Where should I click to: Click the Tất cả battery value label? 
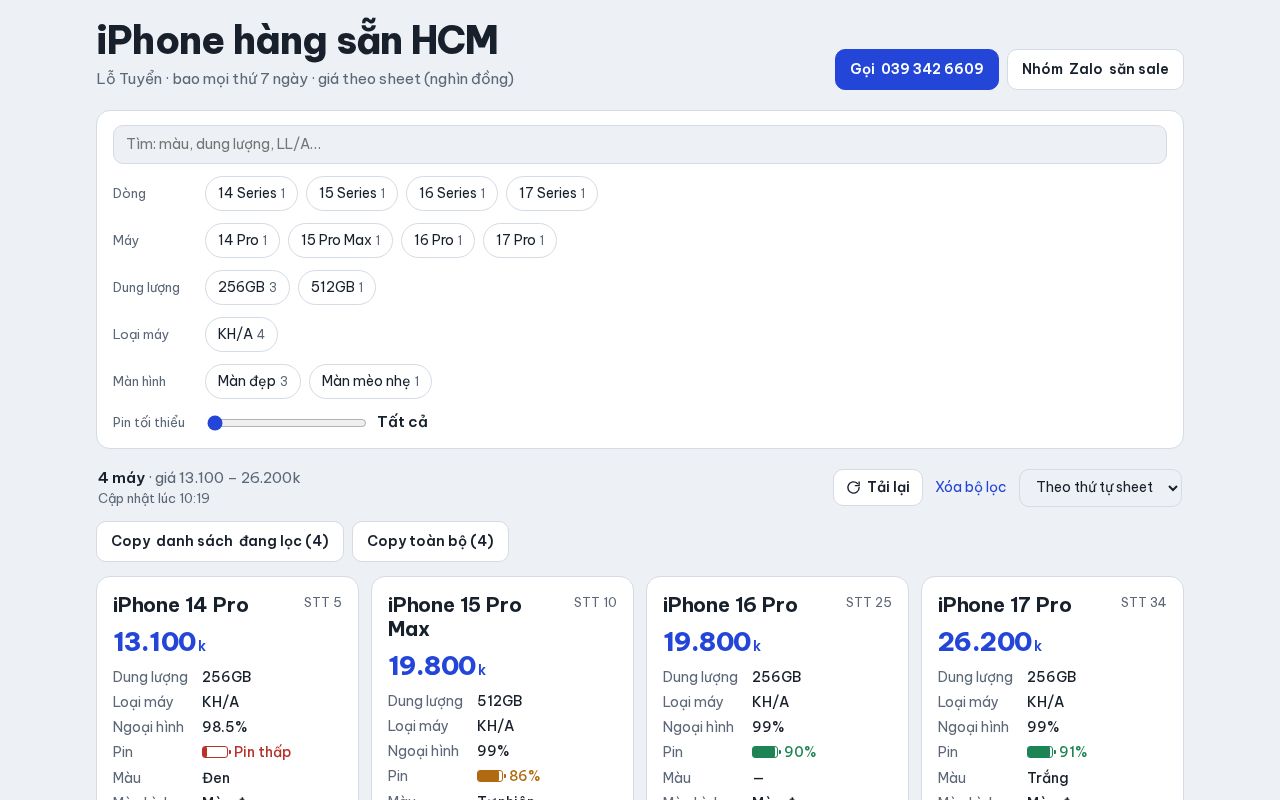(x=402, y=422)
